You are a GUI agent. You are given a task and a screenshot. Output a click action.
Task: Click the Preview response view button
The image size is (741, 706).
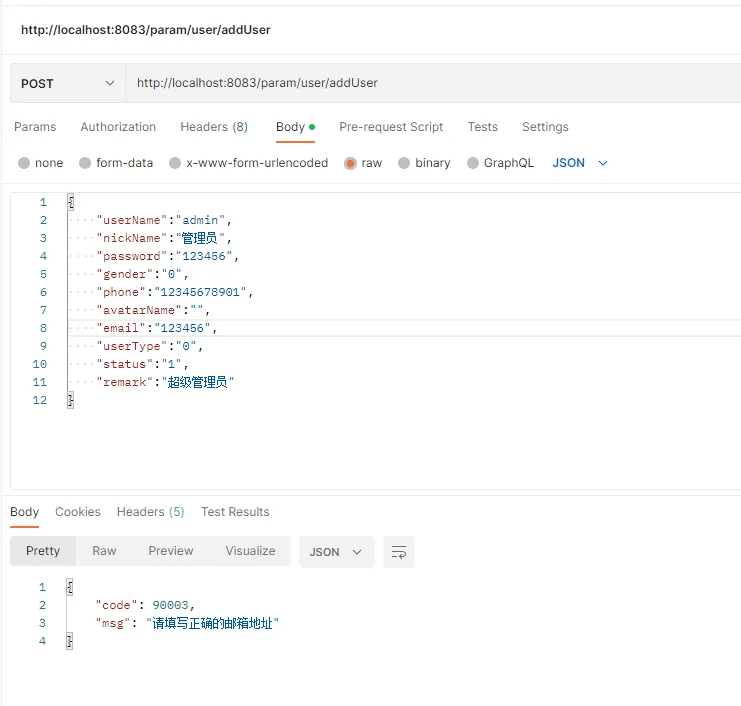[171, 551]
